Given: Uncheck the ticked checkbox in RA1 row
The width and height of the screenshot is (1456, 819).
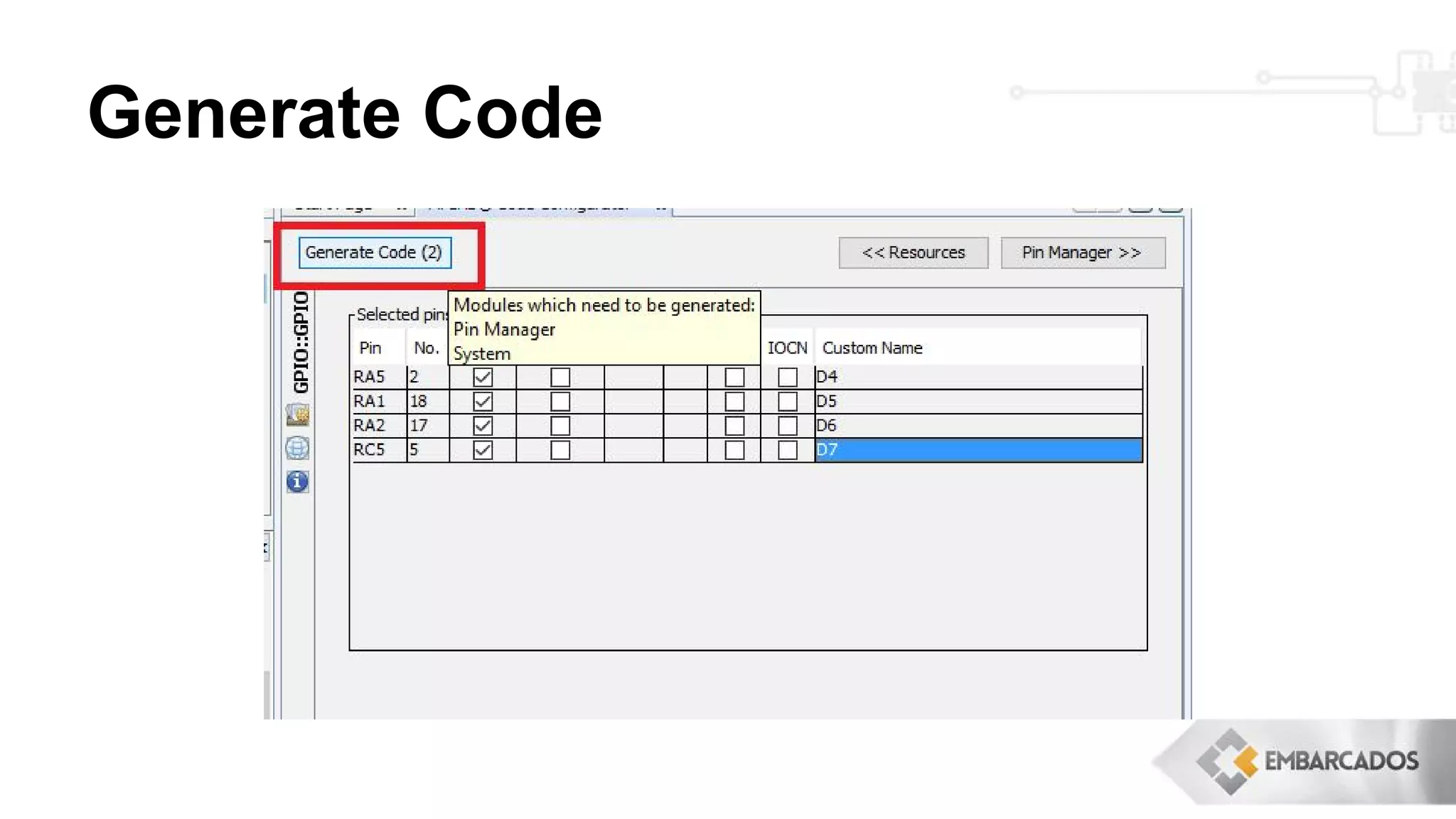Looking at the screenshot, I should point(483,402).
